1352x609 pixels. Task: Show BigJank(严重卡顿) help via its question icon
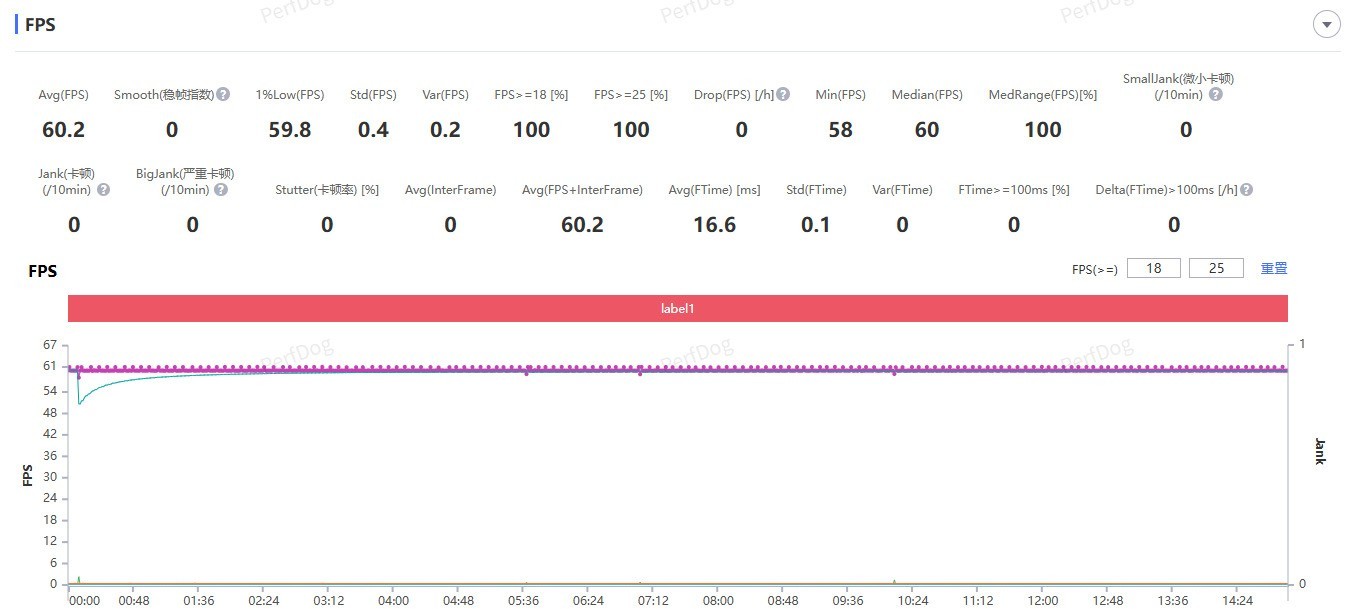[x=221, y=190]
